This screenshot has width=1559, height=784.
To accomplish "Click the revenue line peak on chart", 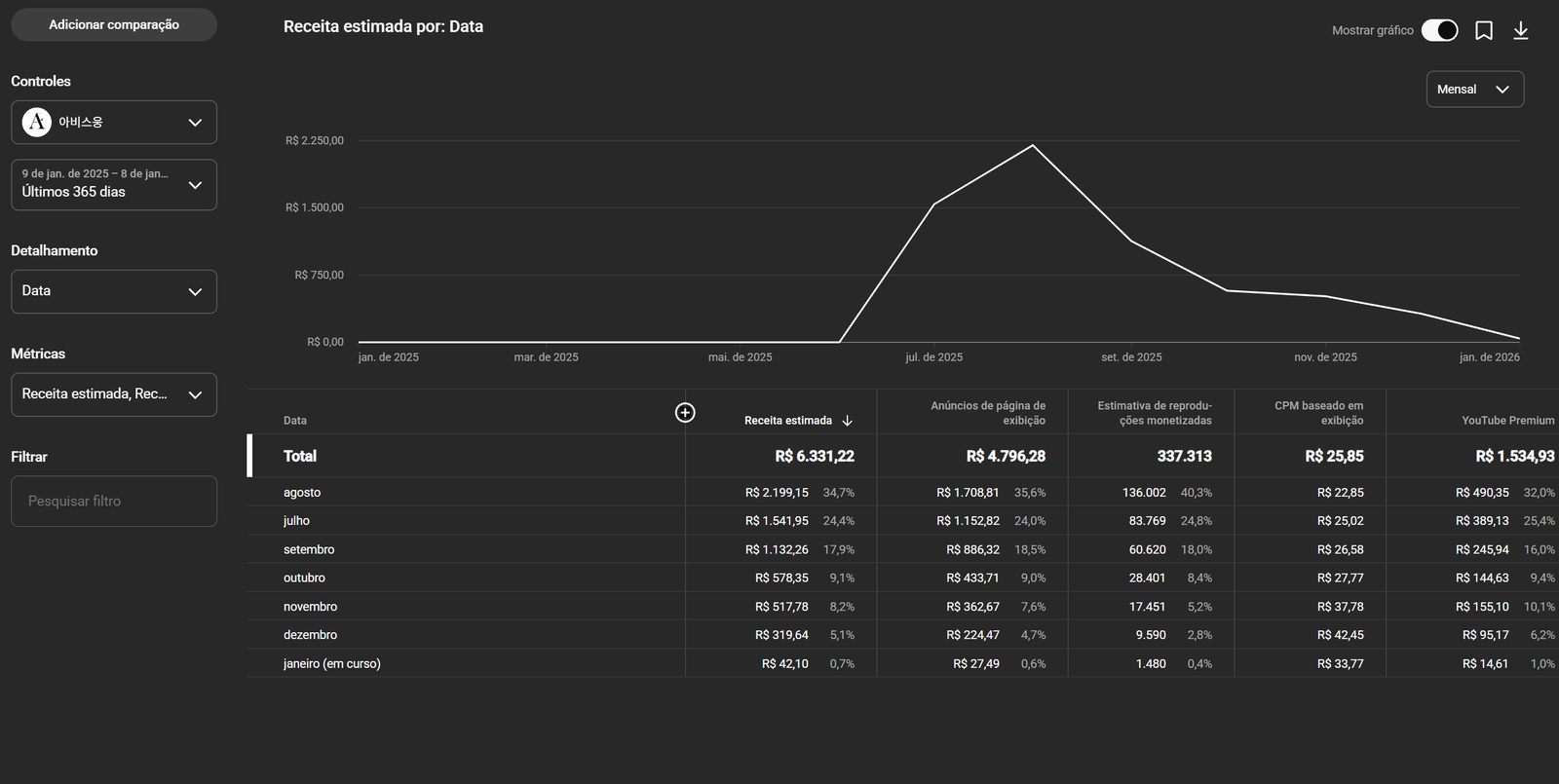I will tap(1033, 146).
